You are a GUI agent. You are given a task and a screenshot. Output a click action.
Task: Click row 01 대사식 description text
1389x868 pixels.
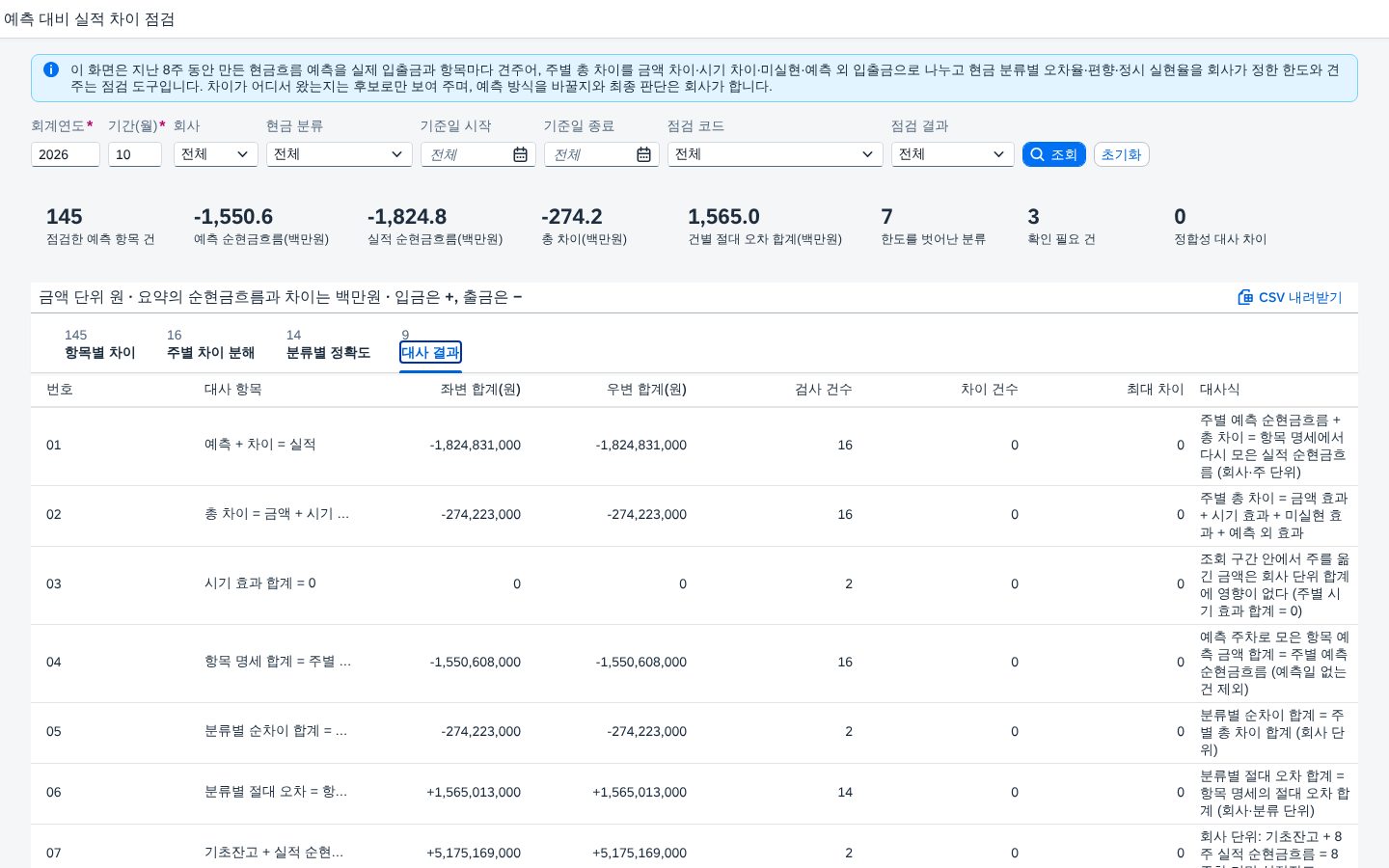(x=1273, y=446)
